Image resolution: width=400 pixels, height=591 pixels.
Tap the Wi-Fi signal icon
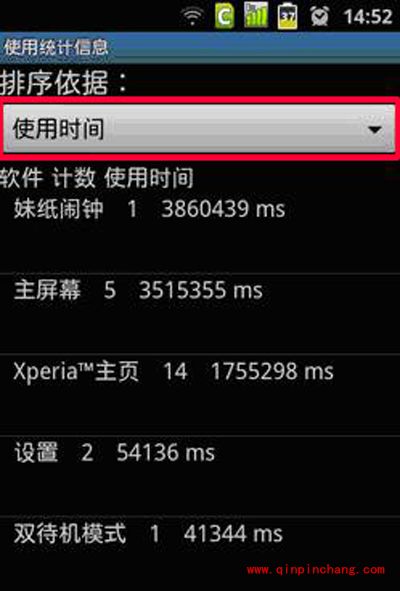click(x=192, y=17)
